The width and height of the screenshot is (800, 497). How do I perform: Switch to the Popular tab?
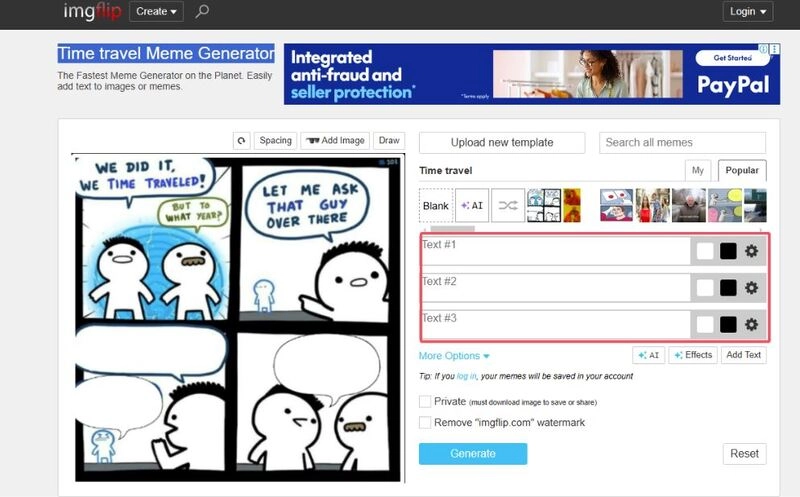(742, 170)
